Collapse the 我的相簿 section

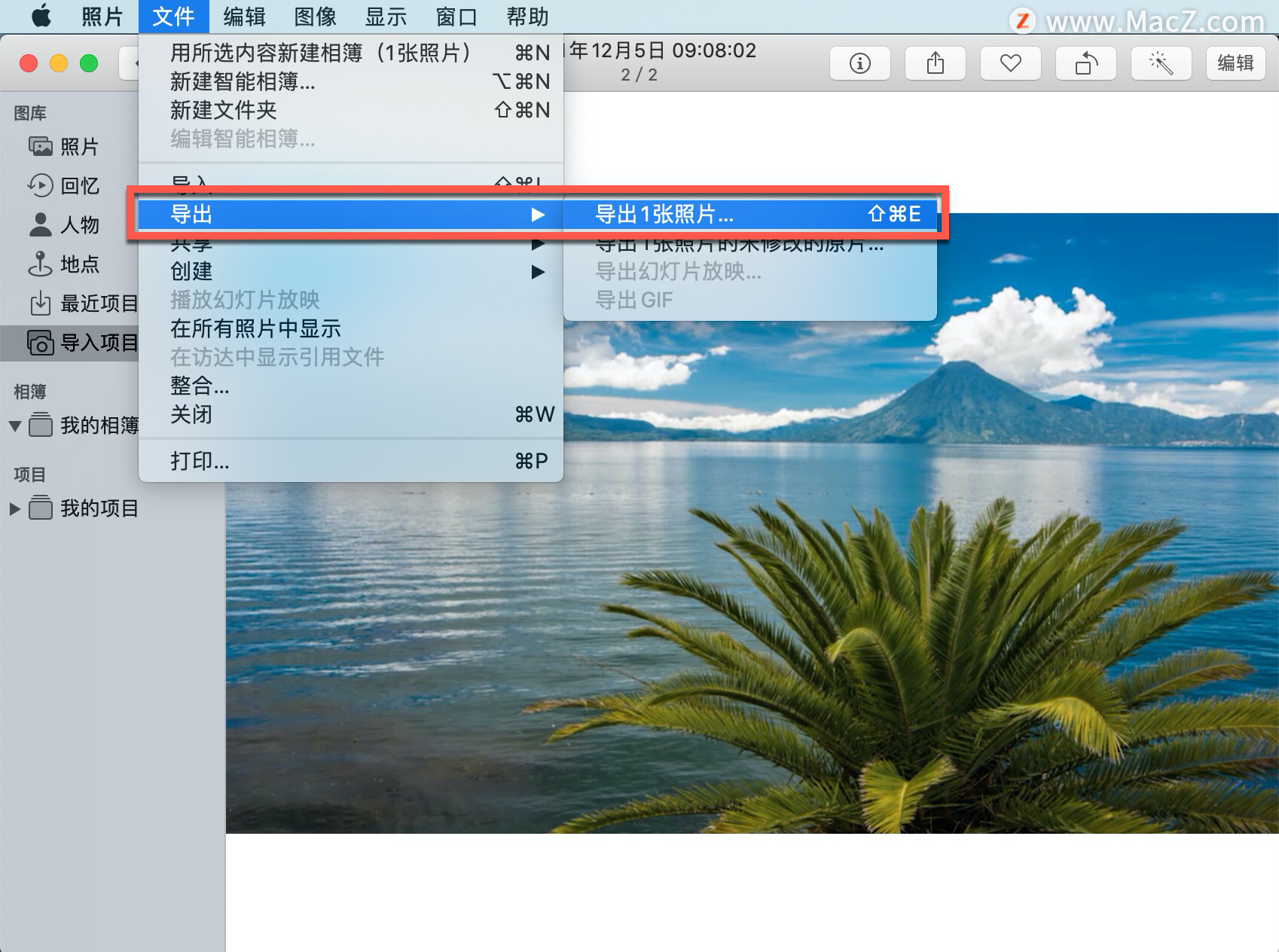[15, 426]
